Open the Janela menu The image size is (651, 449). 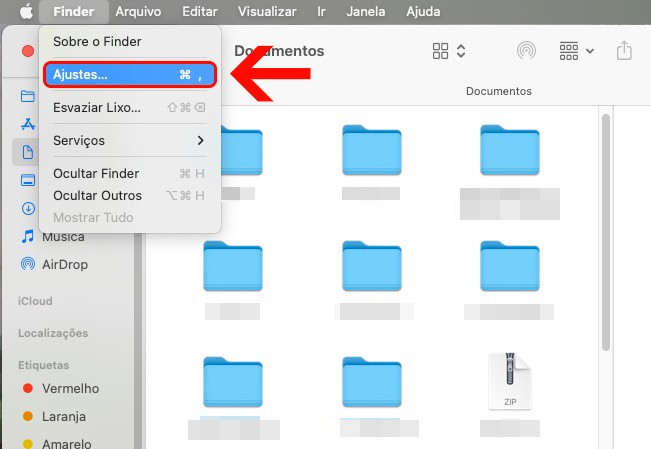[366, 12]
